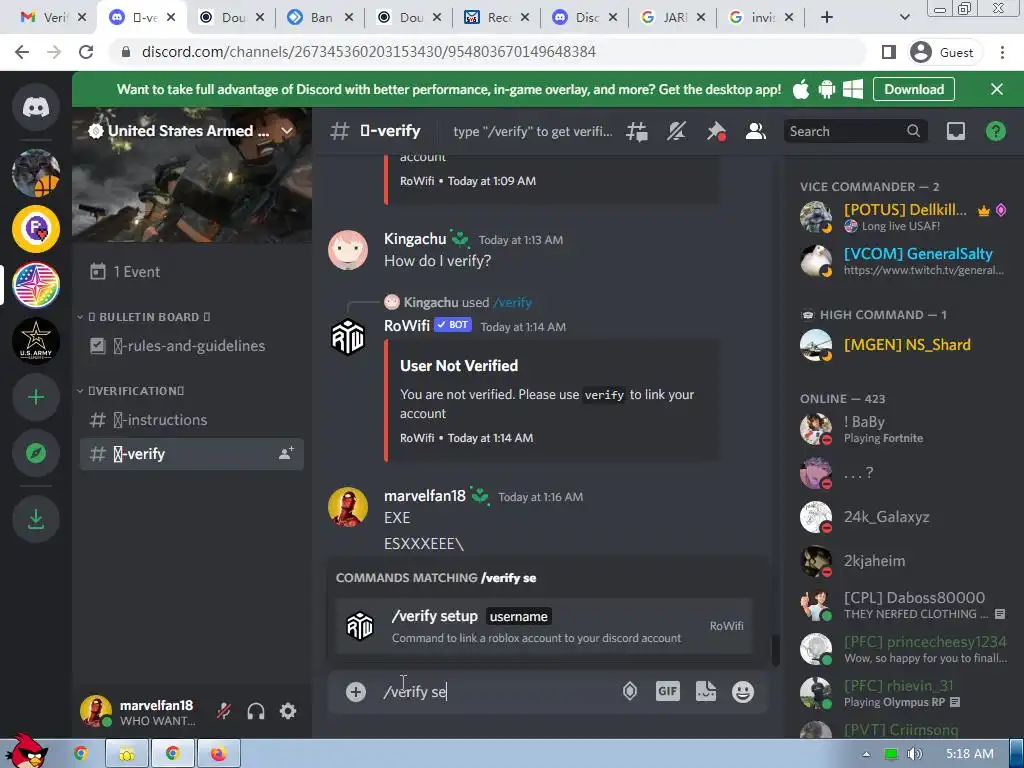Viewport: 1024px width, 768px height.
Task: Click Download desktop app button
Action: click(x=914, y=89)
